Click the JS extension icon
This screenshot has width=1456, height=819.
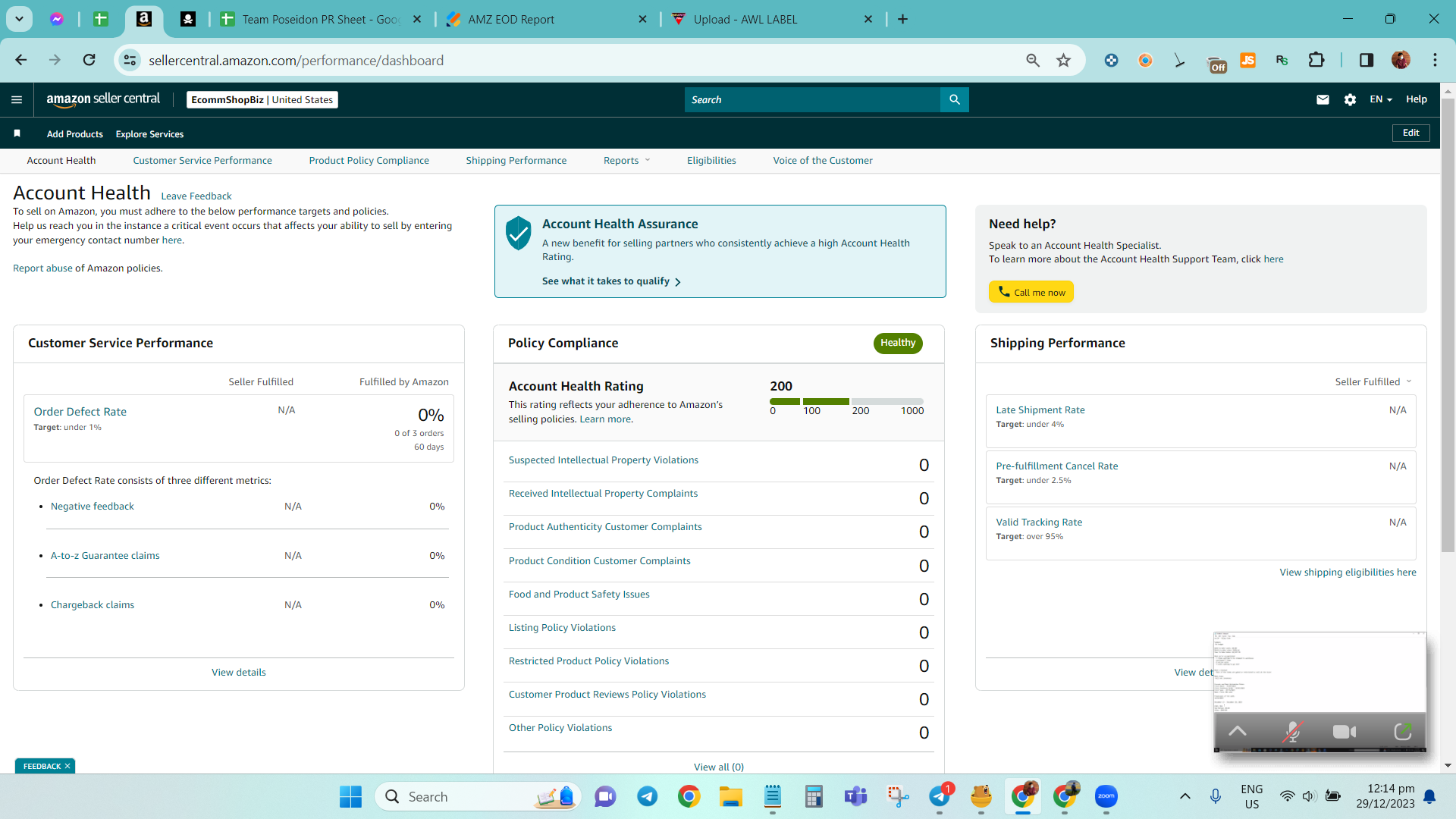pyautogui.click(x=1247, y=60)
